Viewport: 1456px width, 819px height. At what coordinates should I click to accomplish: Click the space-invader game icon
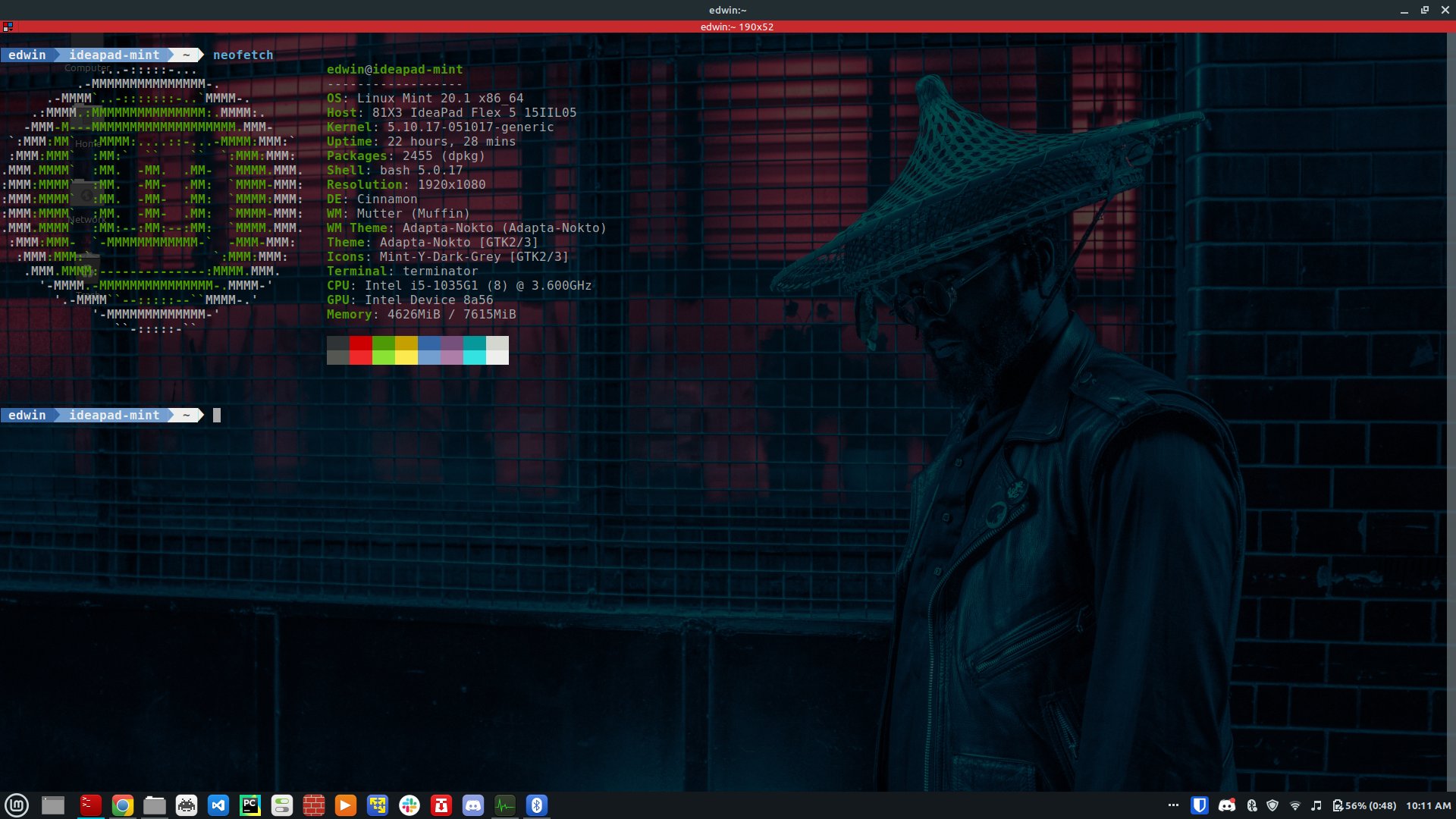coord(187,805)
